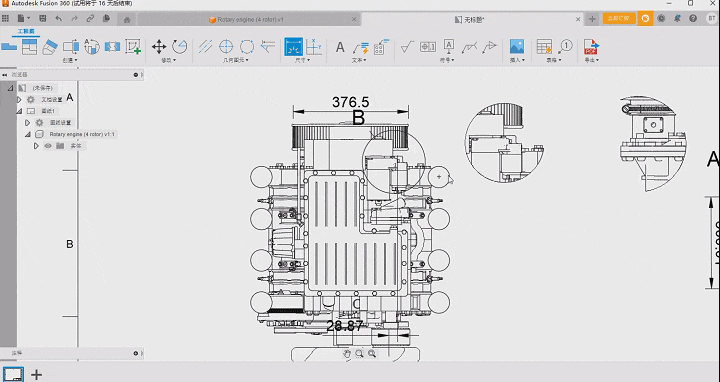Select the current sheet thumbnail
720x382 pixels.
(x=13, y=374)
